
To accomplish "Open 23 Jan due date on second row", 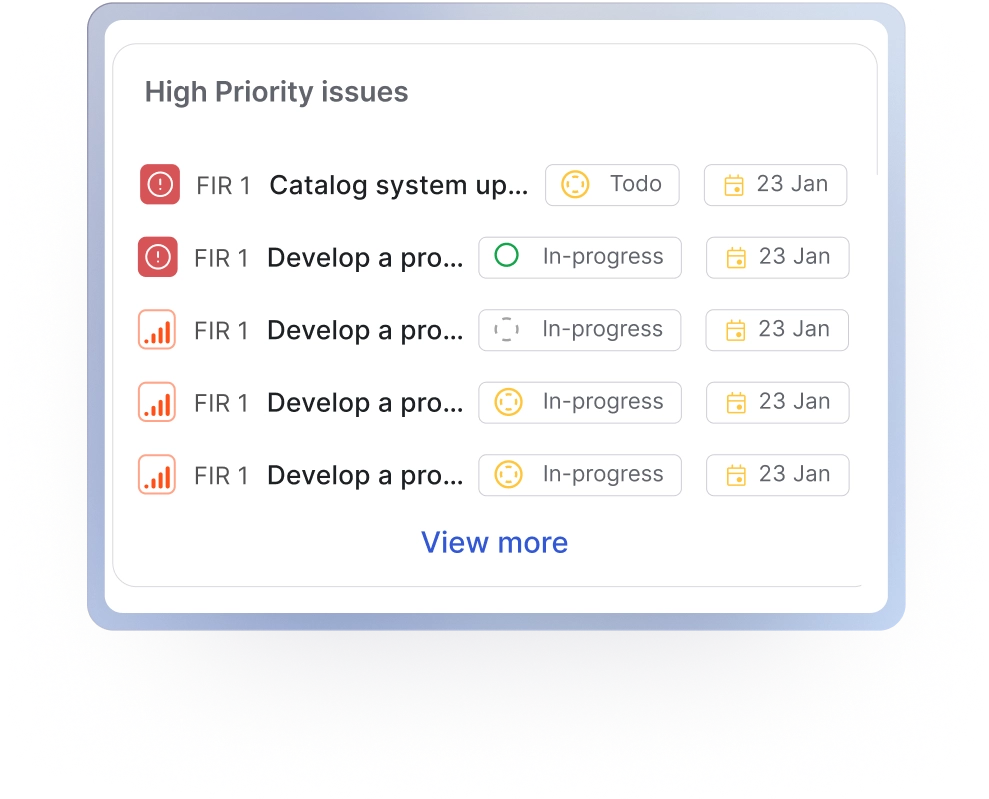I will (x=777, y=257).
